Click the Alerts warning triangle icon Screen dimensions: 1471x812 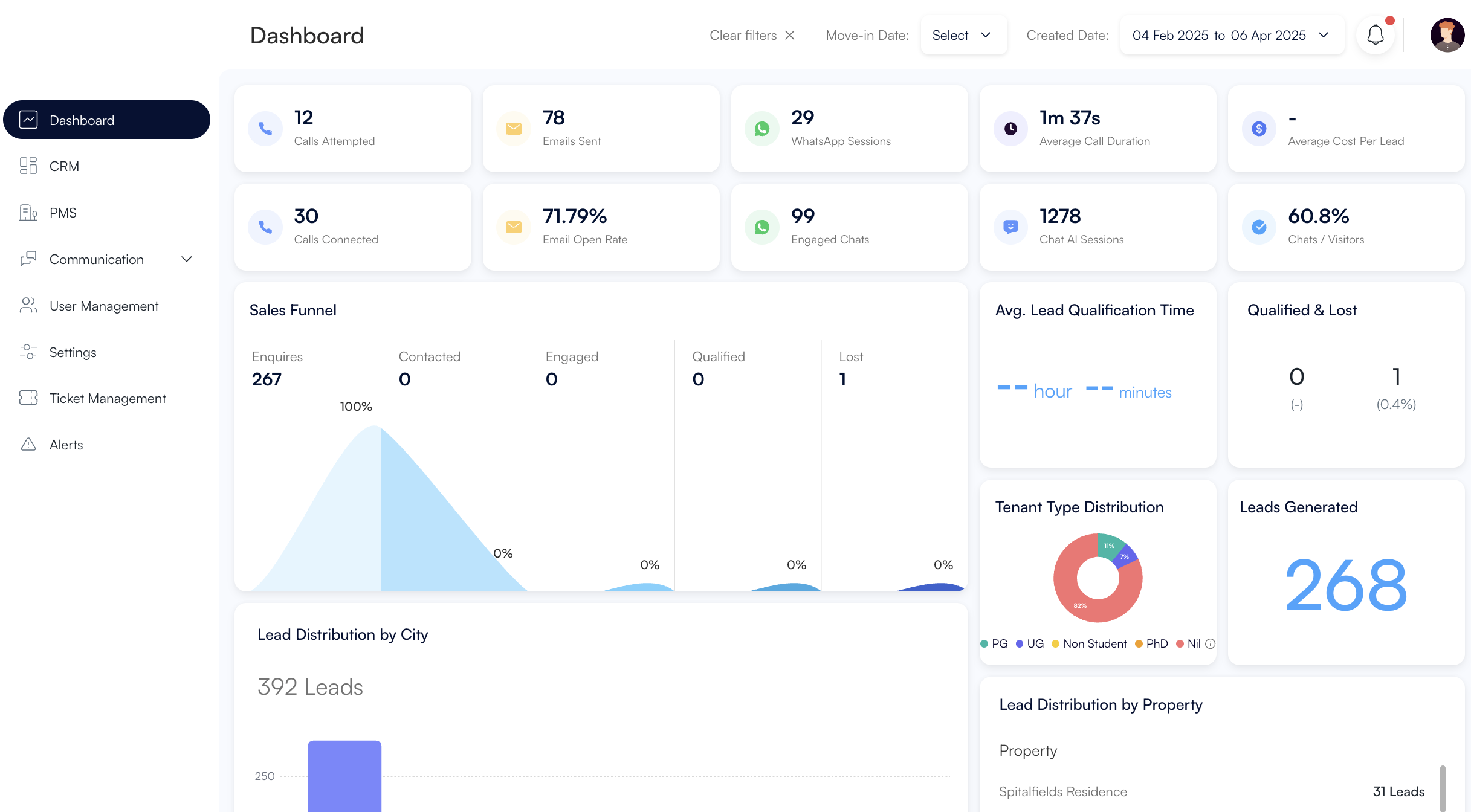[x=28, y=445]
